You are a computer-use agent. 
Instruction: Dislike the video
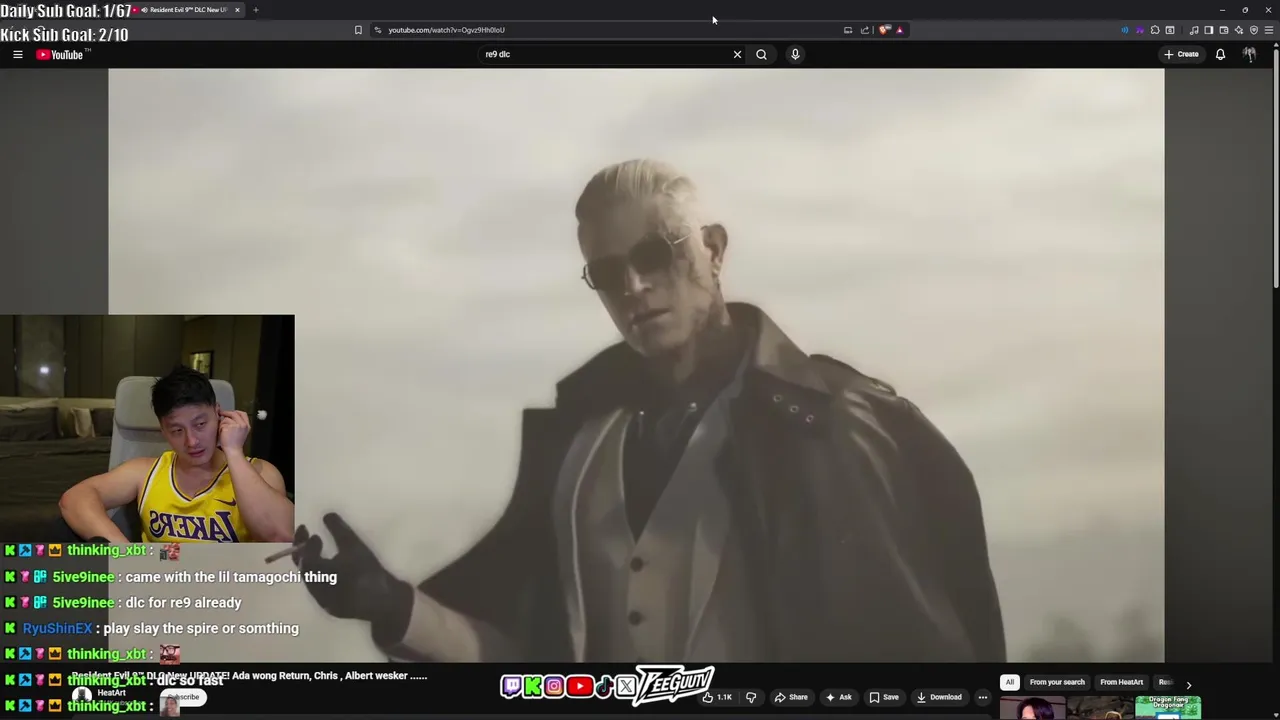(x=751, y=697)
